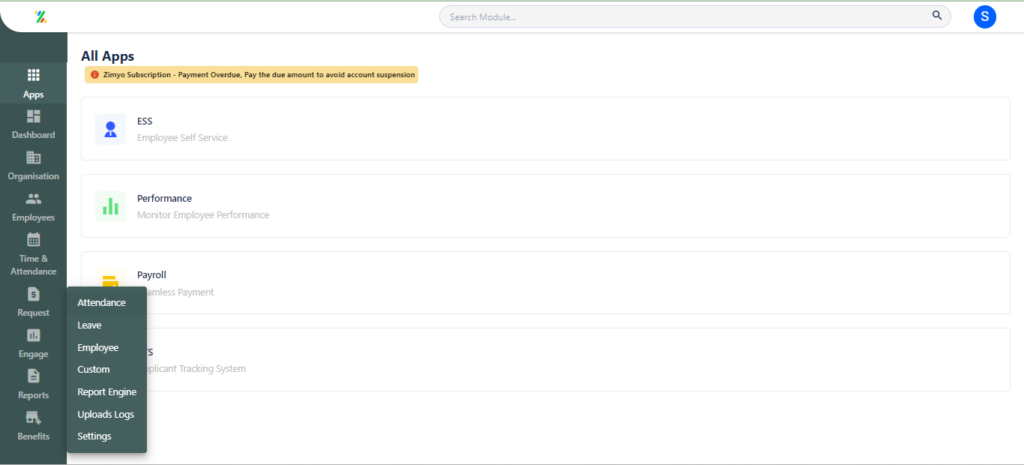Image resolution: width=1024 pixels, height=465 pixels.
Task: Select the Request sidebar icon
Action: tap(33, 294)
